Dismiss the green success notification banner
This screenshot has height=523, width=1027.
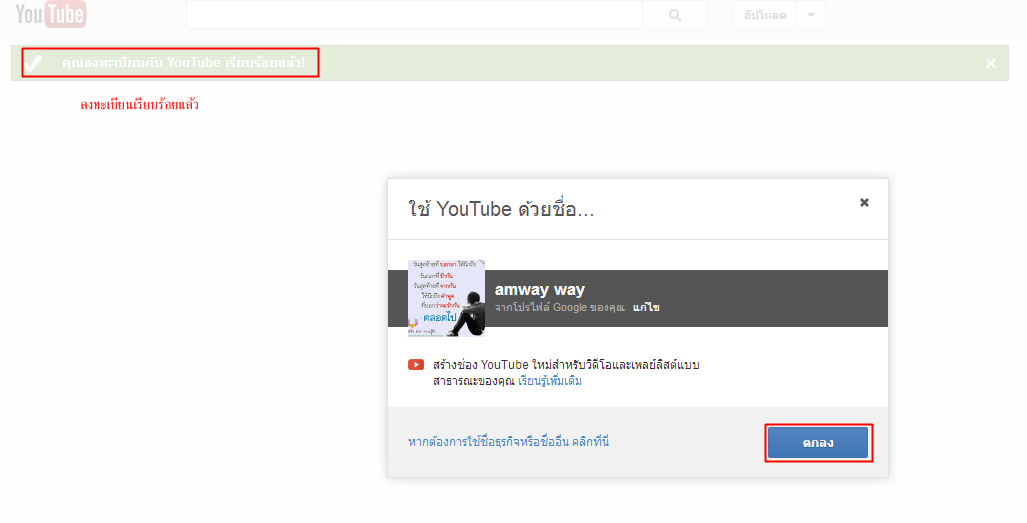point(991,63)
